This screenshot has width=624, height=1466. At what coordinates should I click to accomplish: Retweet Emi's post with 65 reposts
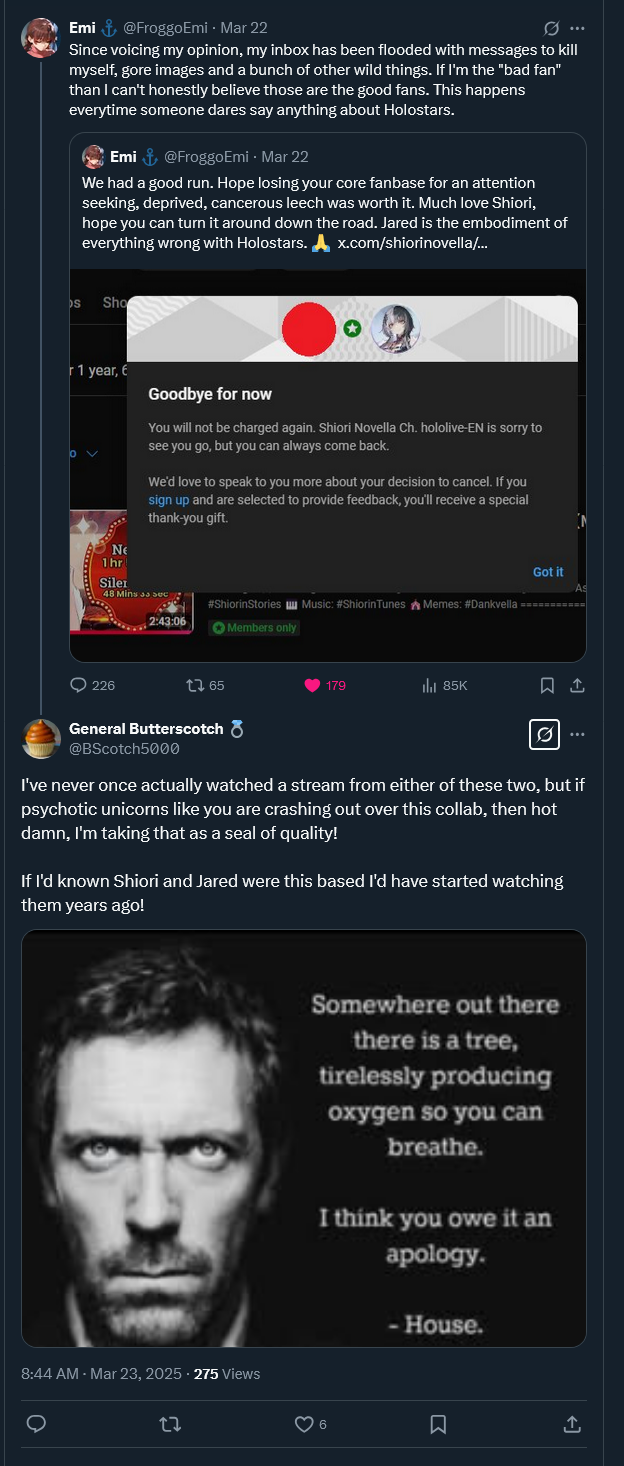click(205, 685)
